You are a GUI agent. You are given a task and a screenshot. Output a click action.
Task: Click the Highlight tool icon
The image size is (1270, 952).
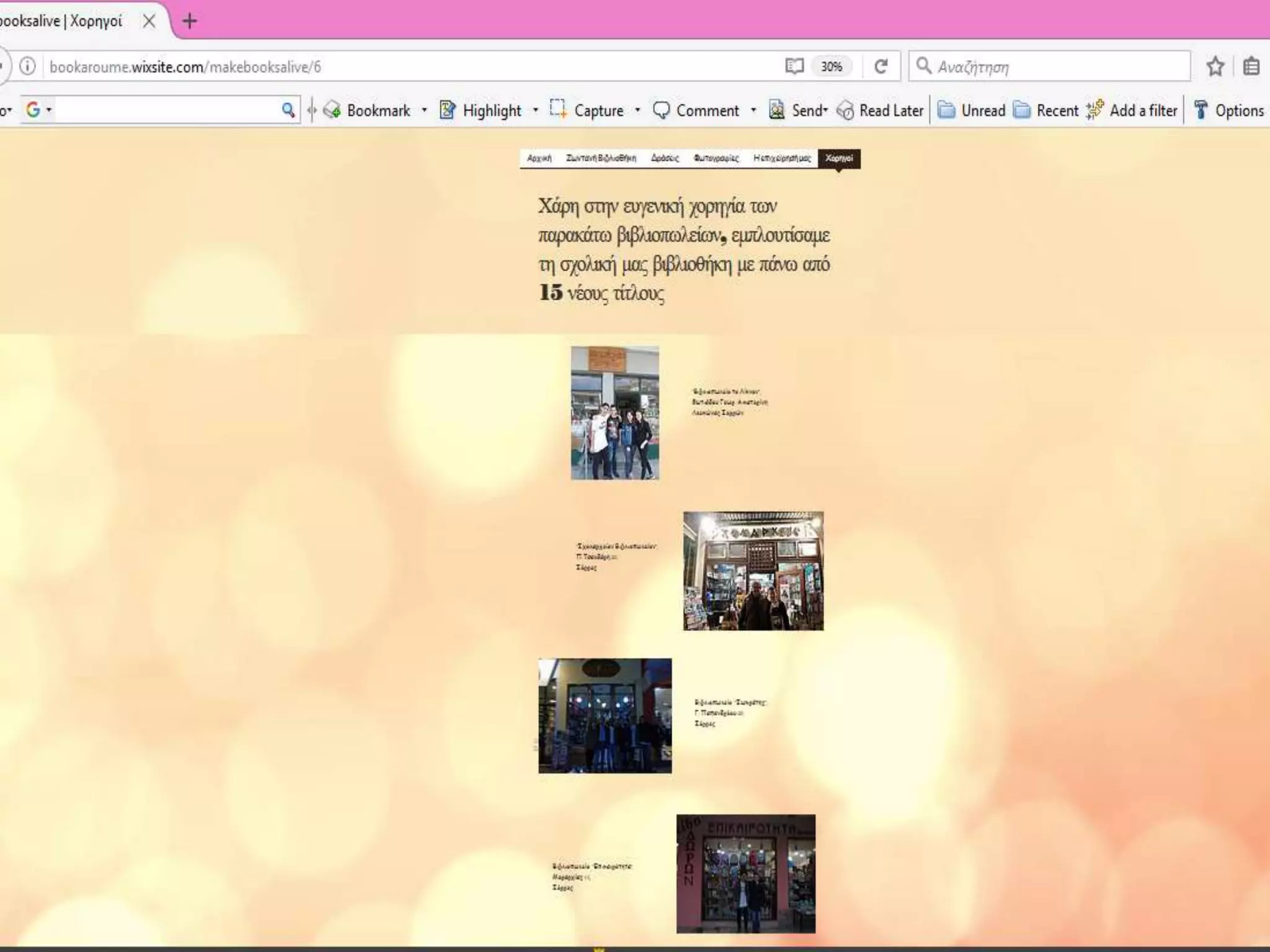coord(448,110)
